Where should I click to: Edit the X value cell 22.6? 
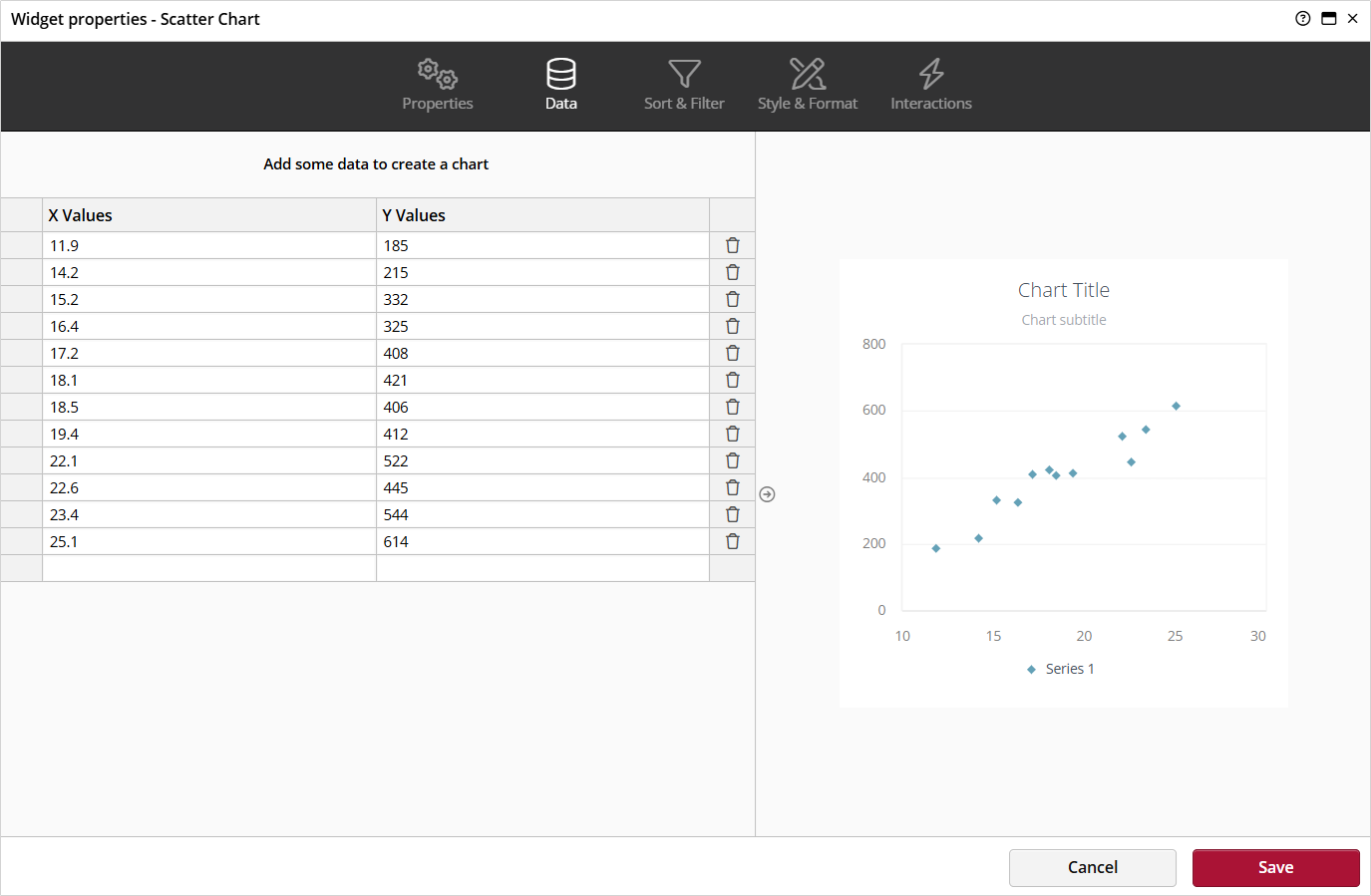(209, 487)
